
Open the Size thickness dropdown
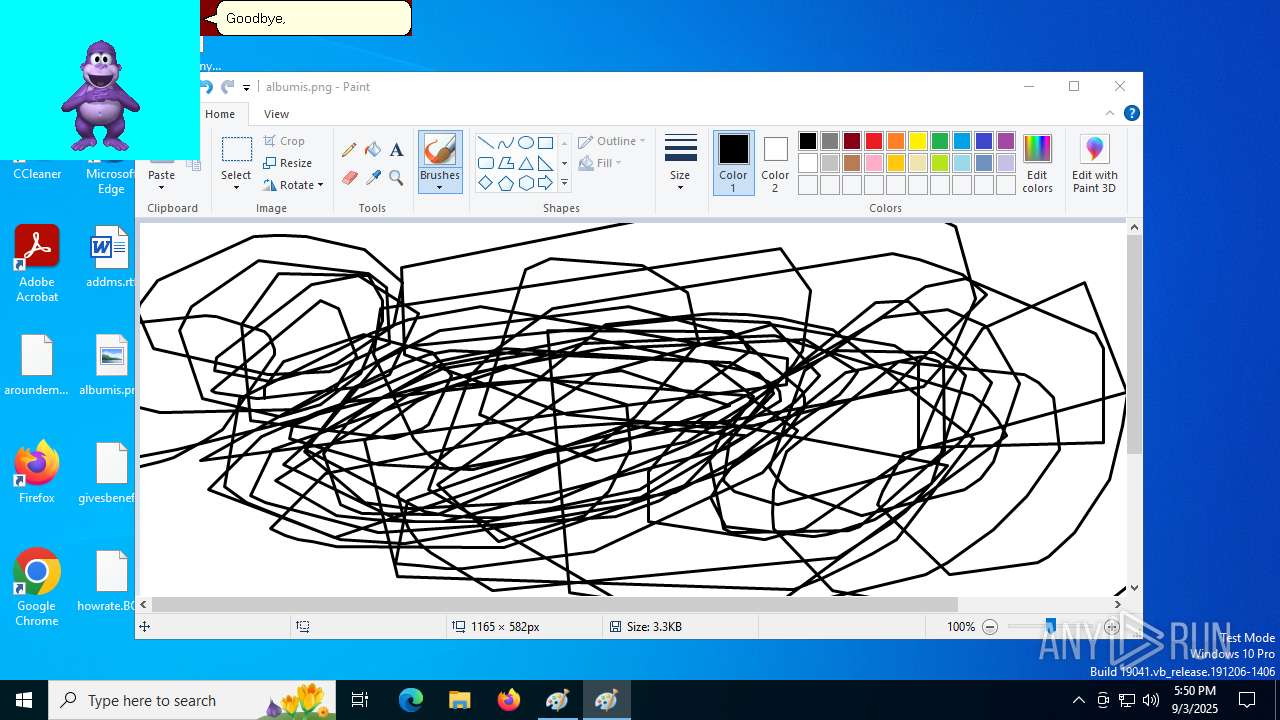coord(680,163)
